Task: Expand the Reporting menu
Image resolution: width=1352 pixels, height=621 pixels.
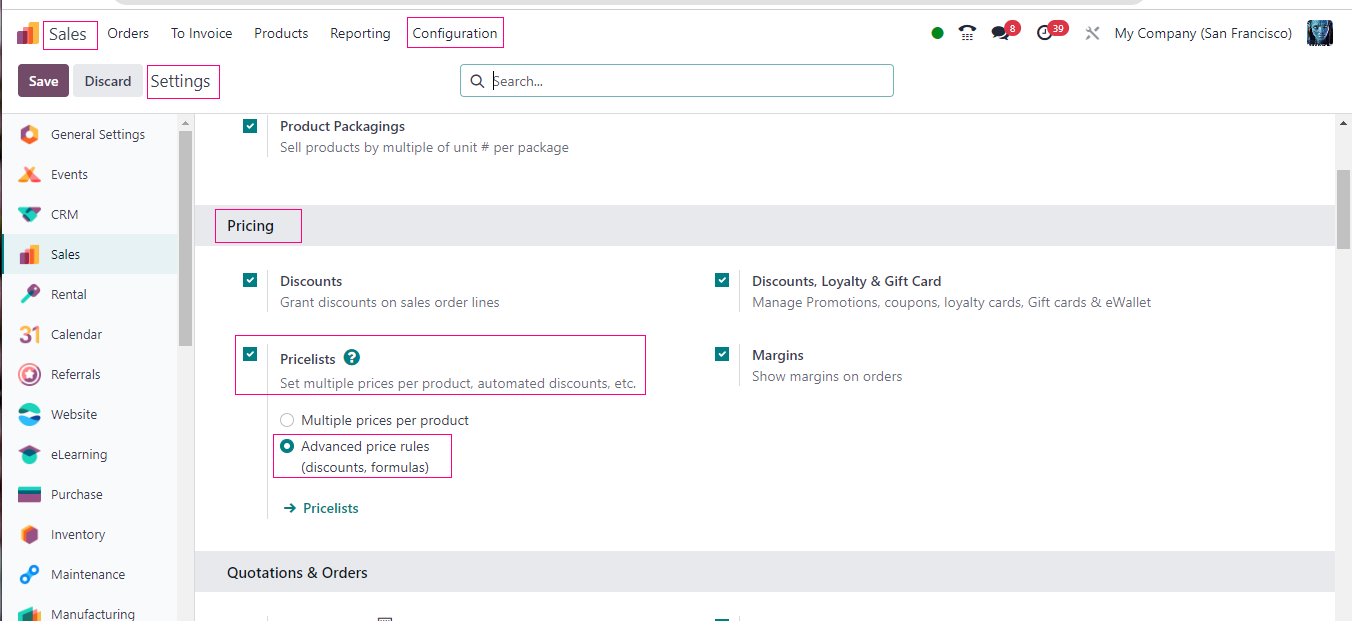Action: point(360,33)
